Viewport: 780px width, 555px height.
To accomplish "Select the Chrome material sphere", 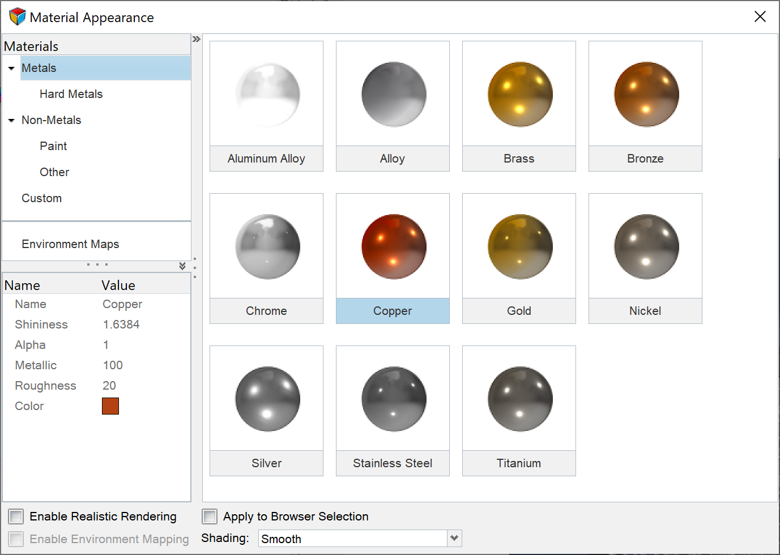I will click(x=266, y=246).
